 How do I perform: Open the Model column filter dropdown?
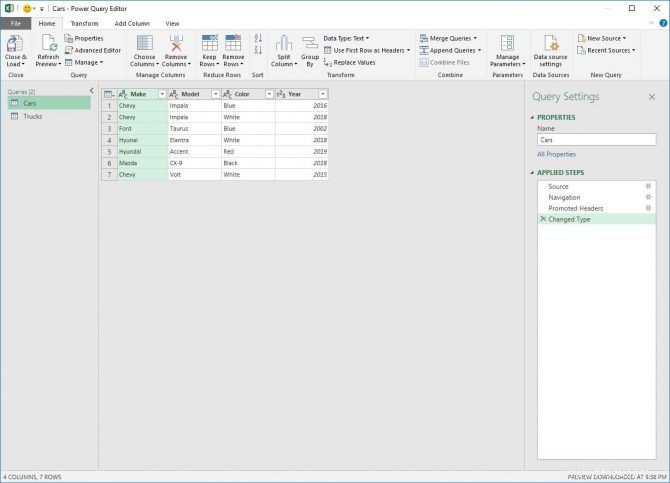[x=216, y=94]
